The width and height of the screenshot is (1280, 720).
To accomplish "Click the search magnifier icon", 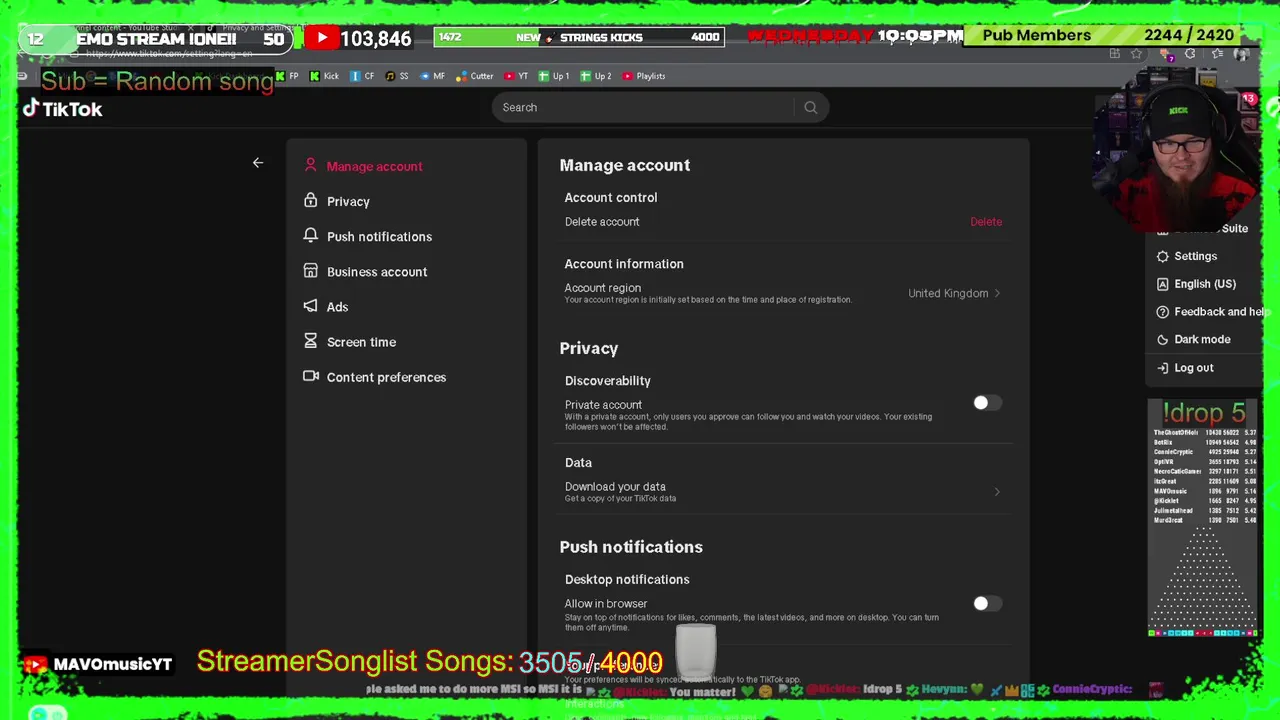I will pos(810,107).
